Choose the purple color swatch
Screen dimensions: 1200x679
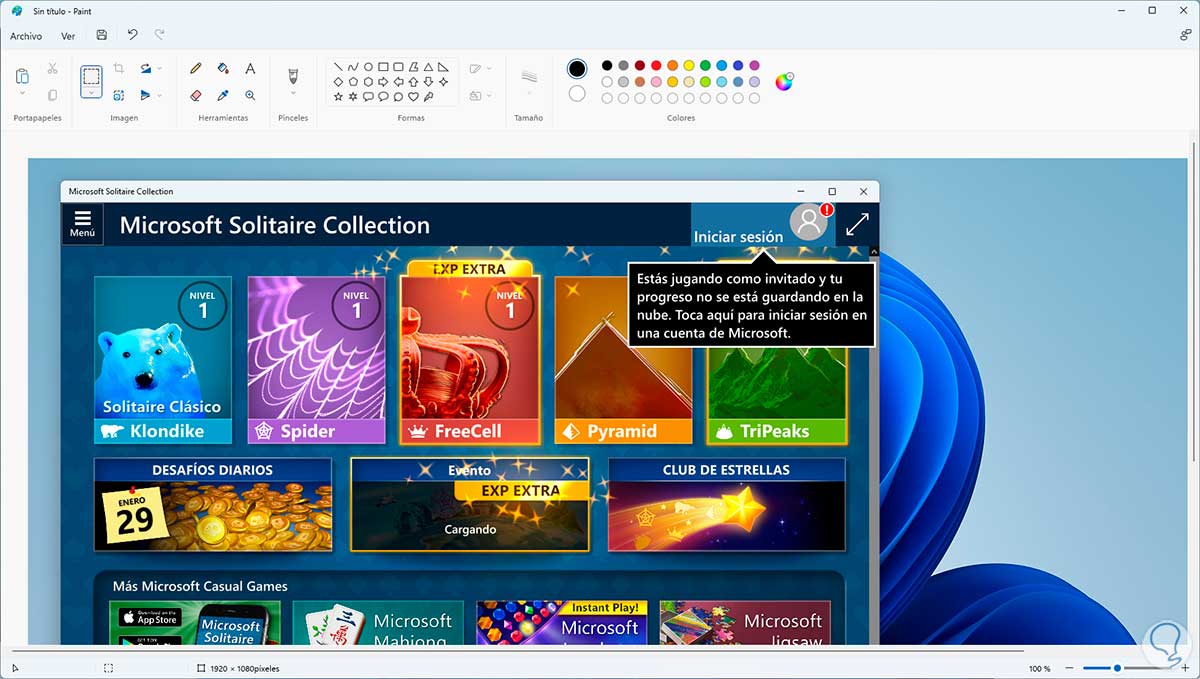tap(754, 65)
